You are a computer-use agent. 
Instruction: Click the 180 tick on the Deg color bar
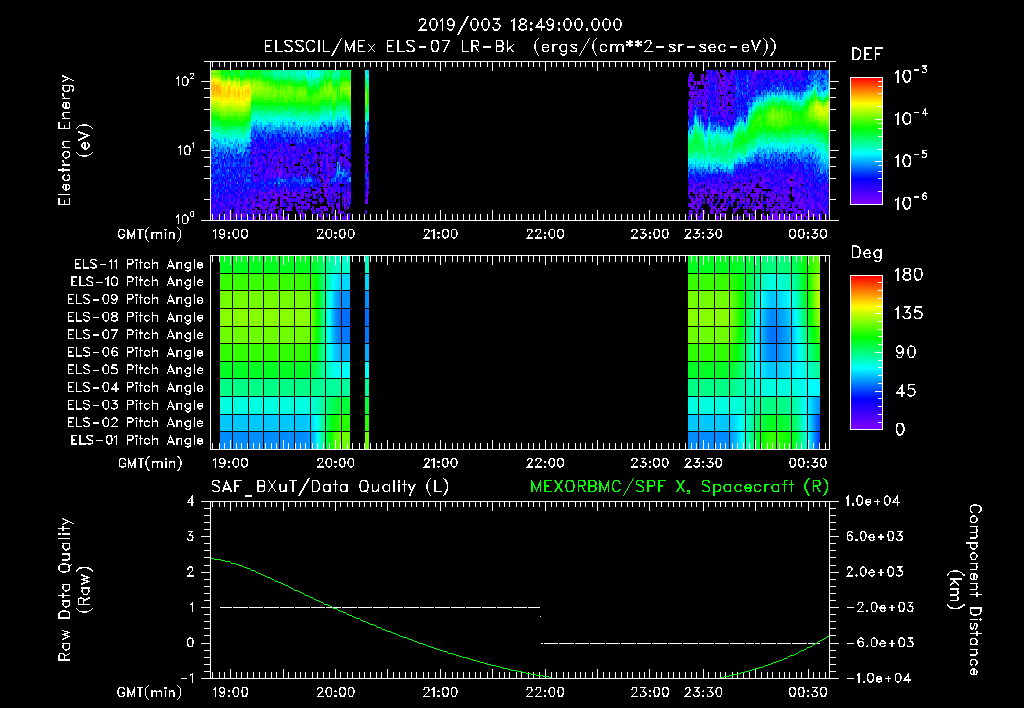tap(908, 274)
